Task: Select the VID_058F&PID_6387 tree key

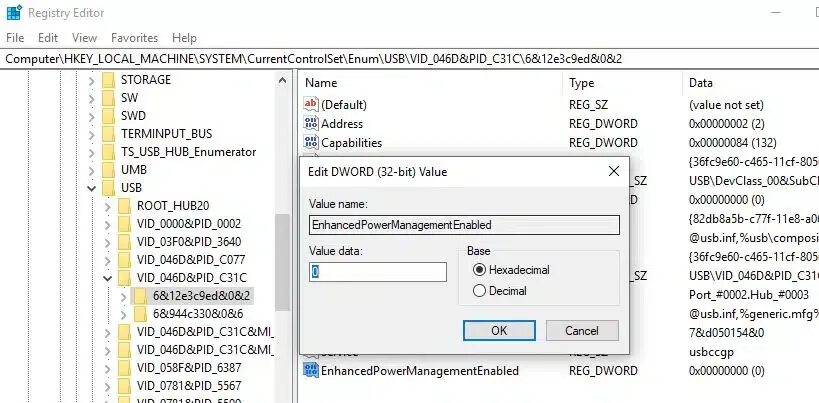Action: pos(189,368)
